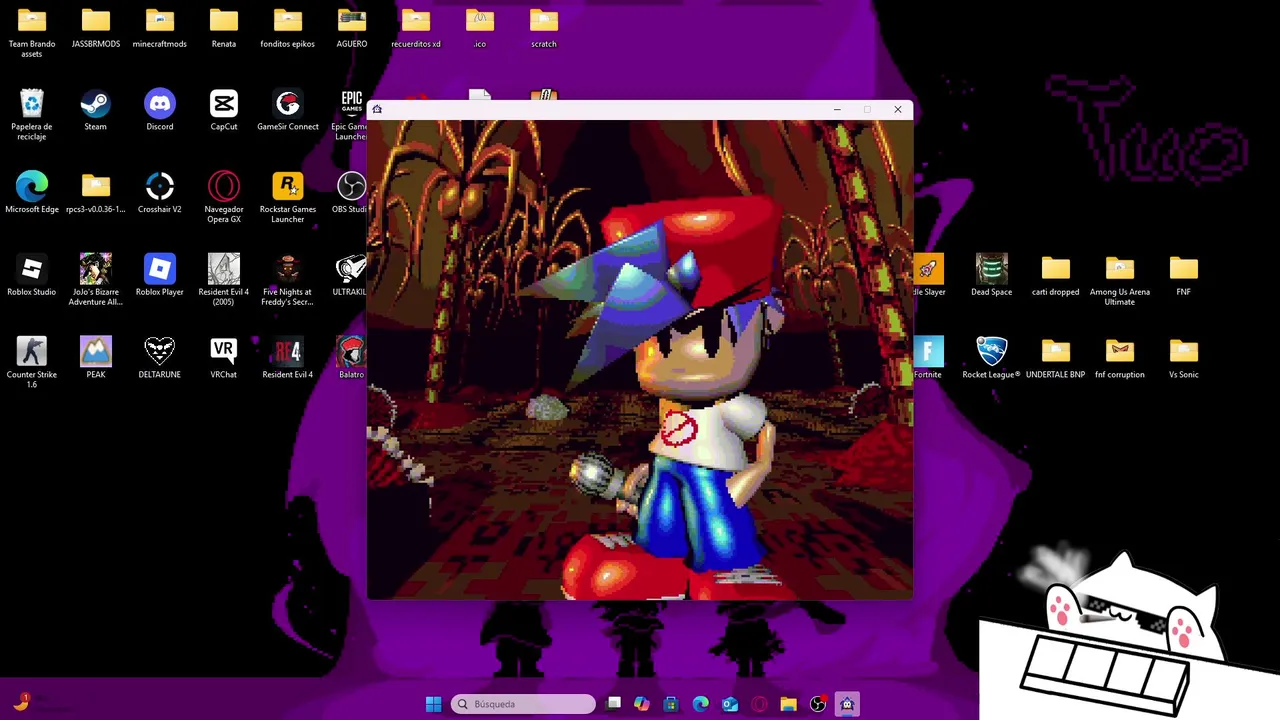The height and width of the screenshot is (720, 1280).
Task: Open Roblox Player desktop icon
Action: [x=159, y=276]
